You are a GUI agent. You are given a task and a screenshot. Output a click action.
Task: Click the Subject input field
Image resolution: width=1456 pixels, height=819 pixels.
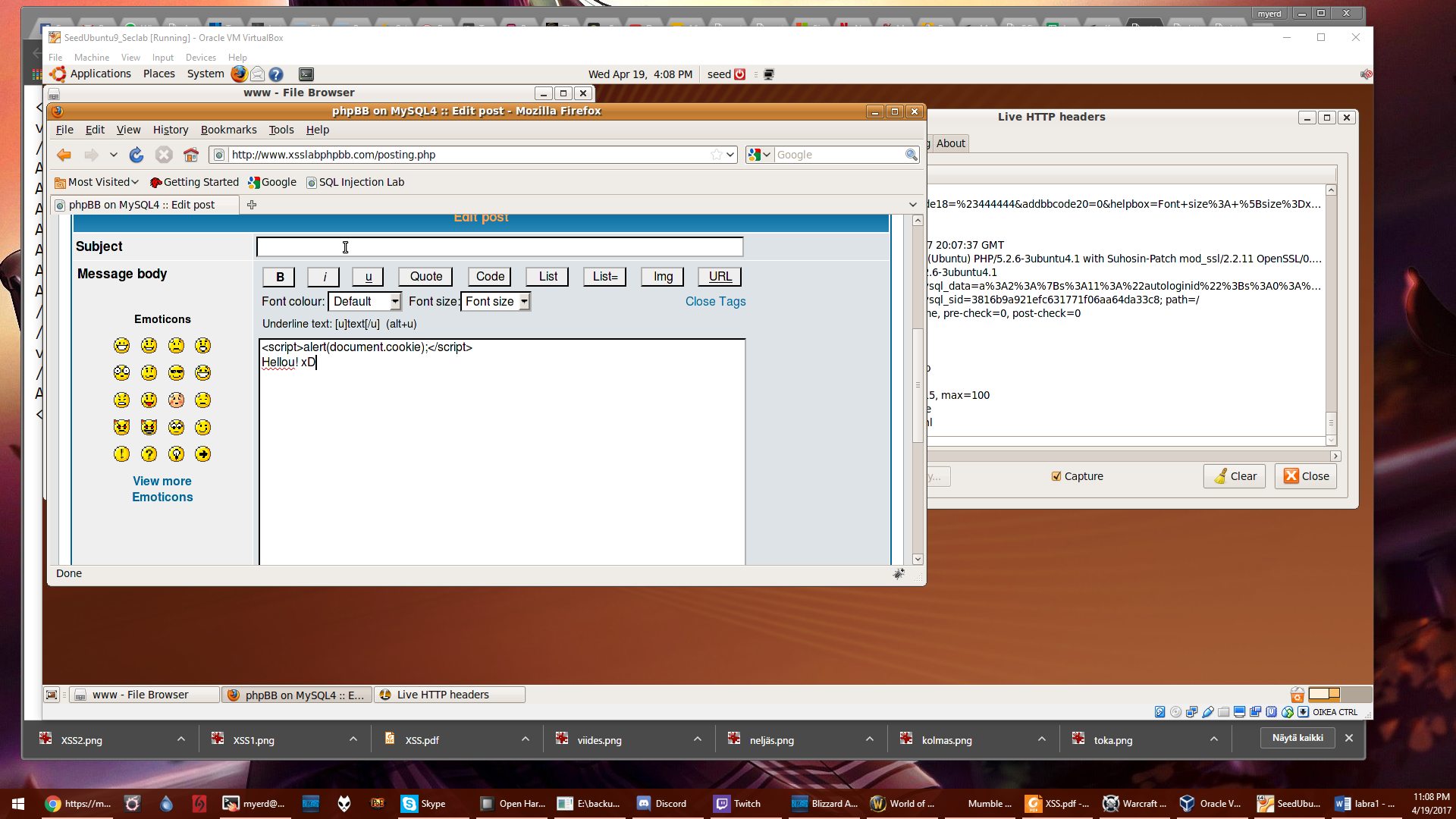tap(500, 247)
